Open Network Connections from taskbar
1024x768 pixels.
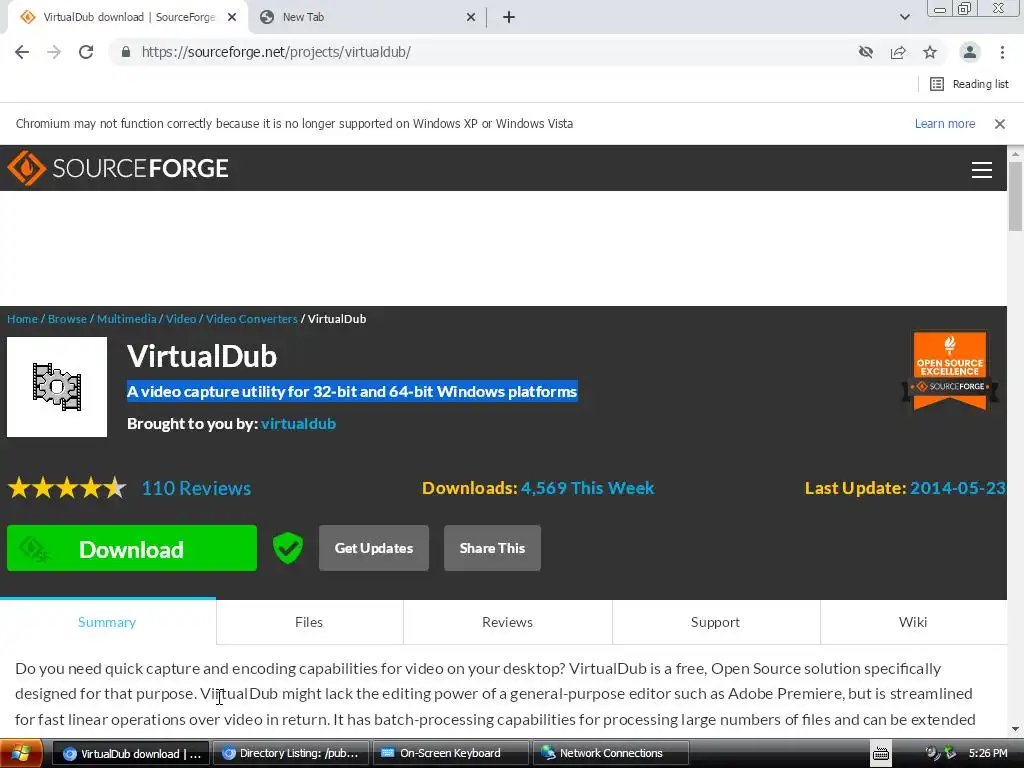click(611, 754)
